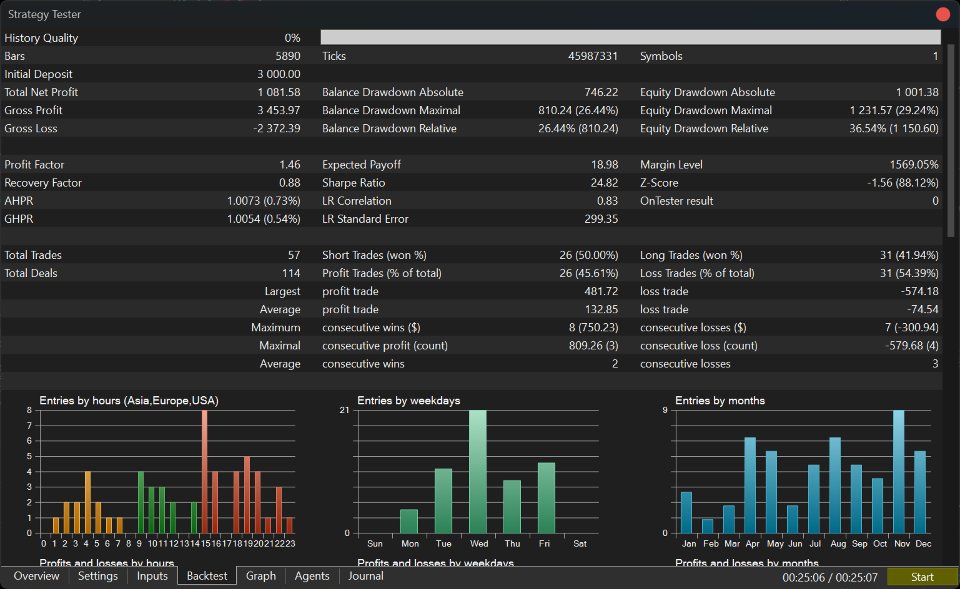Viewport: 960px width, 589px height.
Task: Click the Entries by hours chart title
Action: [129, 400]
